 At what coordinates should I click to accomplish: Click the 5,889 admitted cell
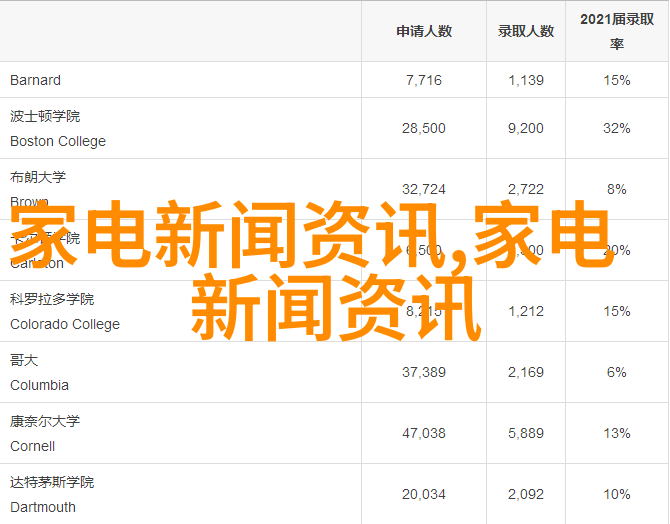pos(526,433)
